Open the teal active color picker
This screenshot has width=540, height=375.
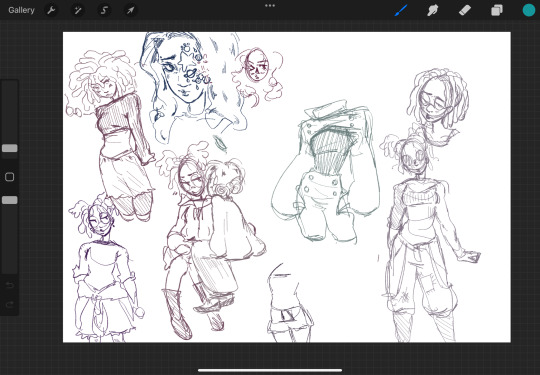click(529, 10)
